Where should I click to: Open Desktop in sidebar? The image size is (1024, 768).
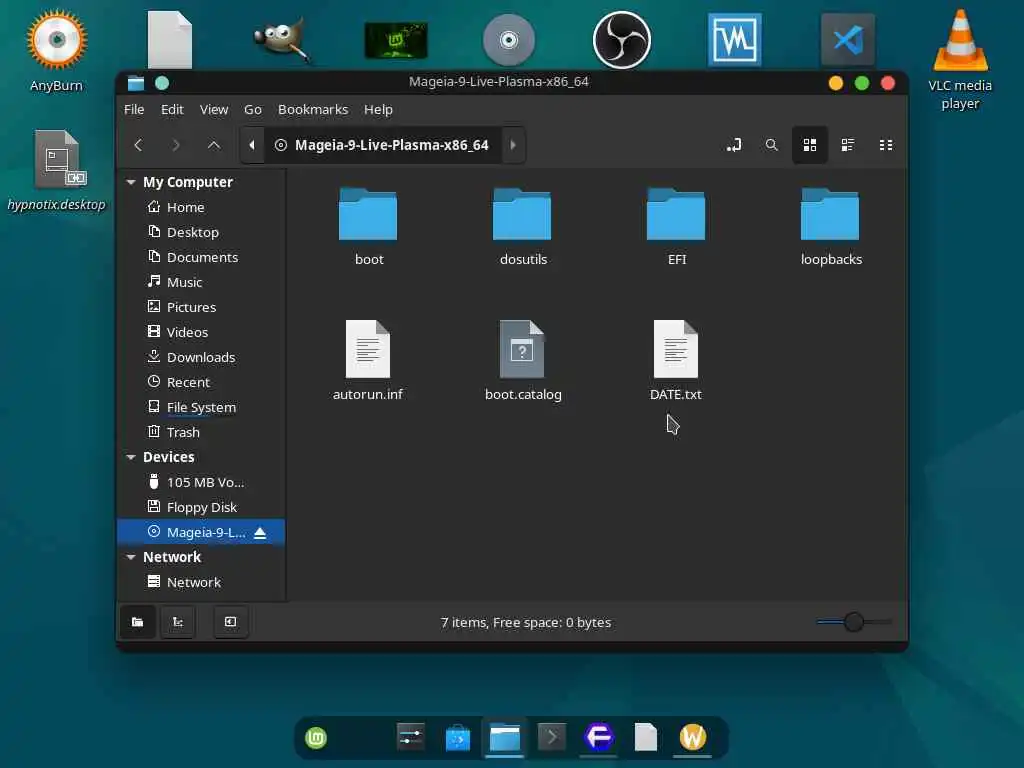coord(201,232)
